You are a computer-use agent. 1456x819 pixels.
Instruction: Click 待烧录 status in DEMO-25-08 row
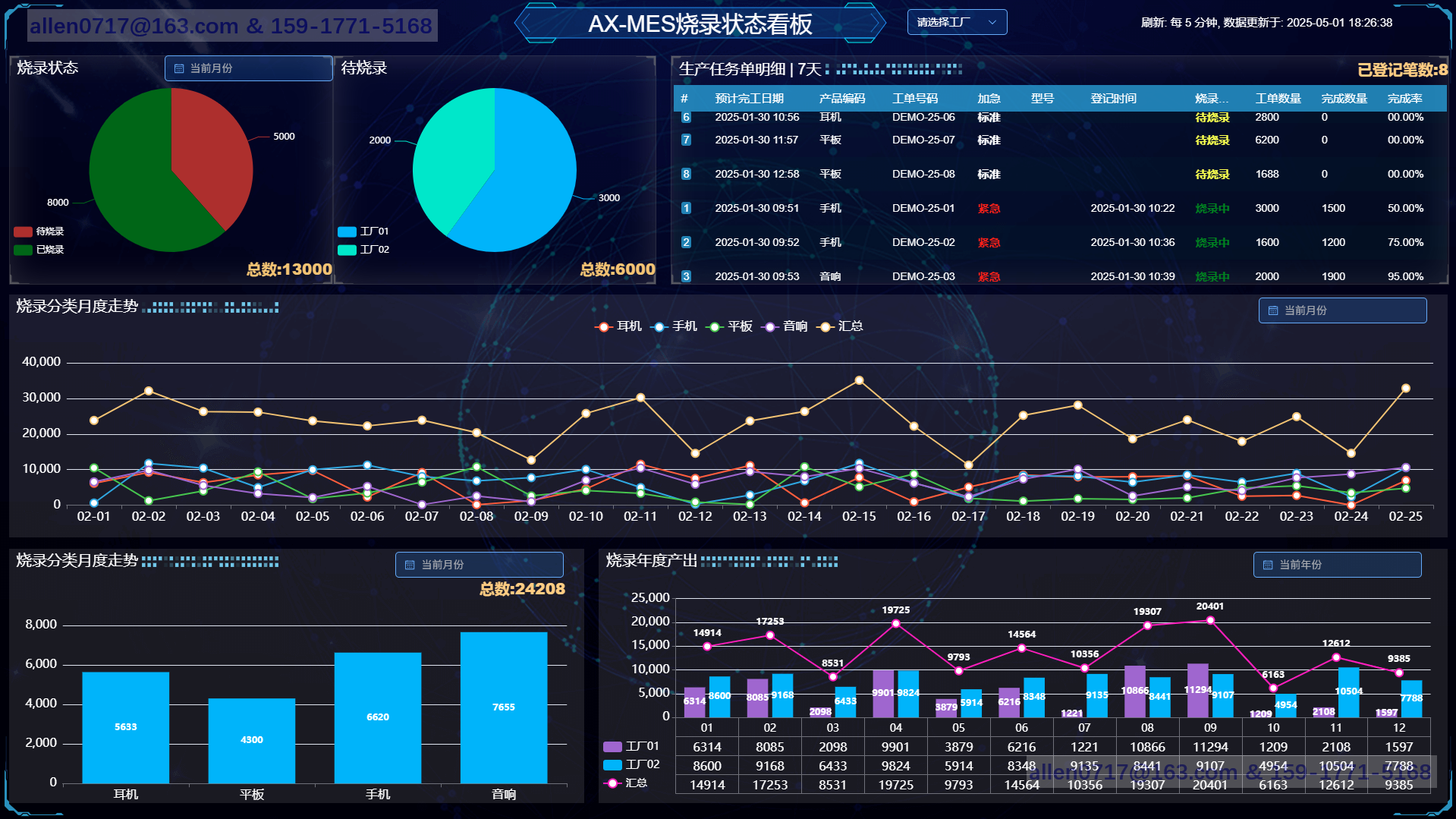tap(1212, 174)
